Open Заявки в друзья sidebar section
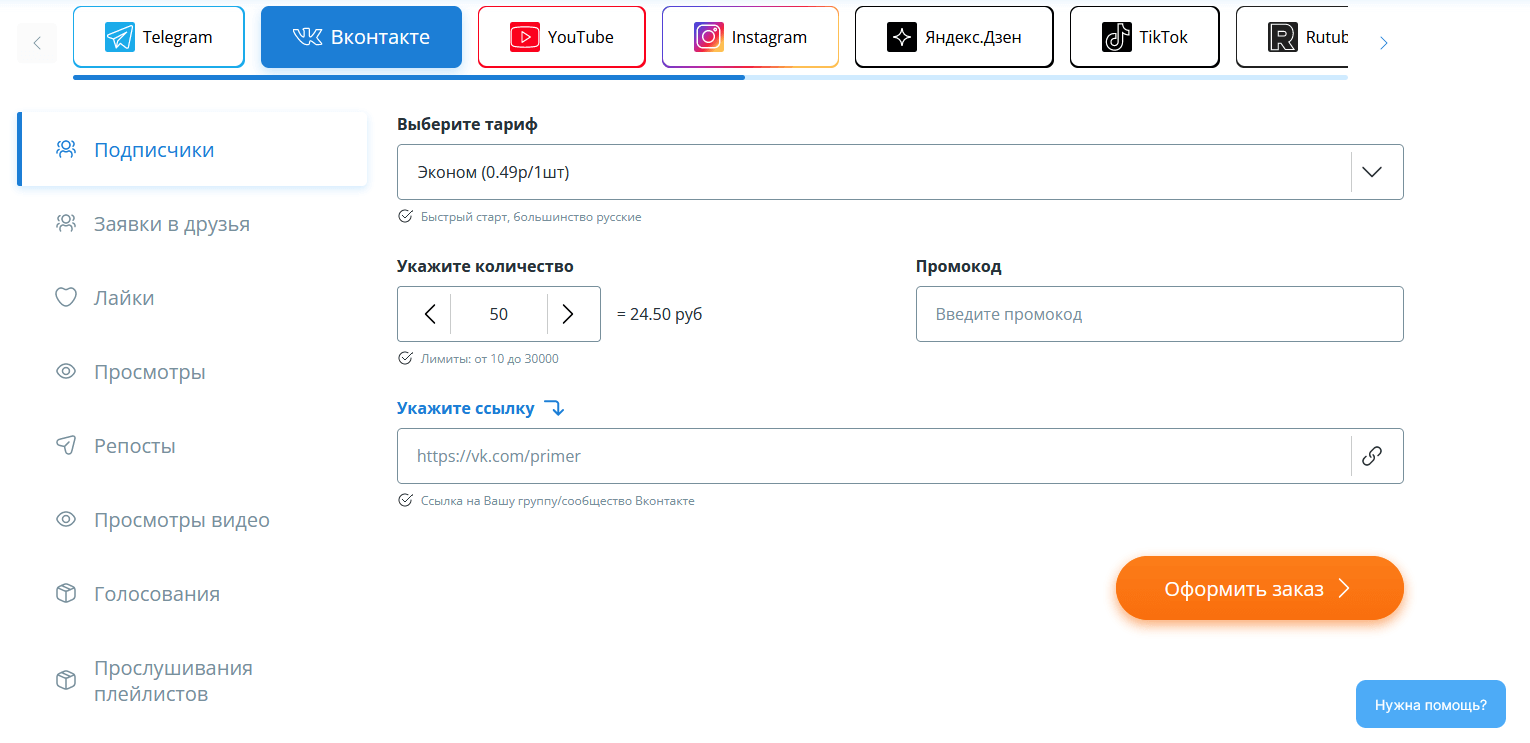Screen dimensions: 1530x743 (x=171, y=224)
